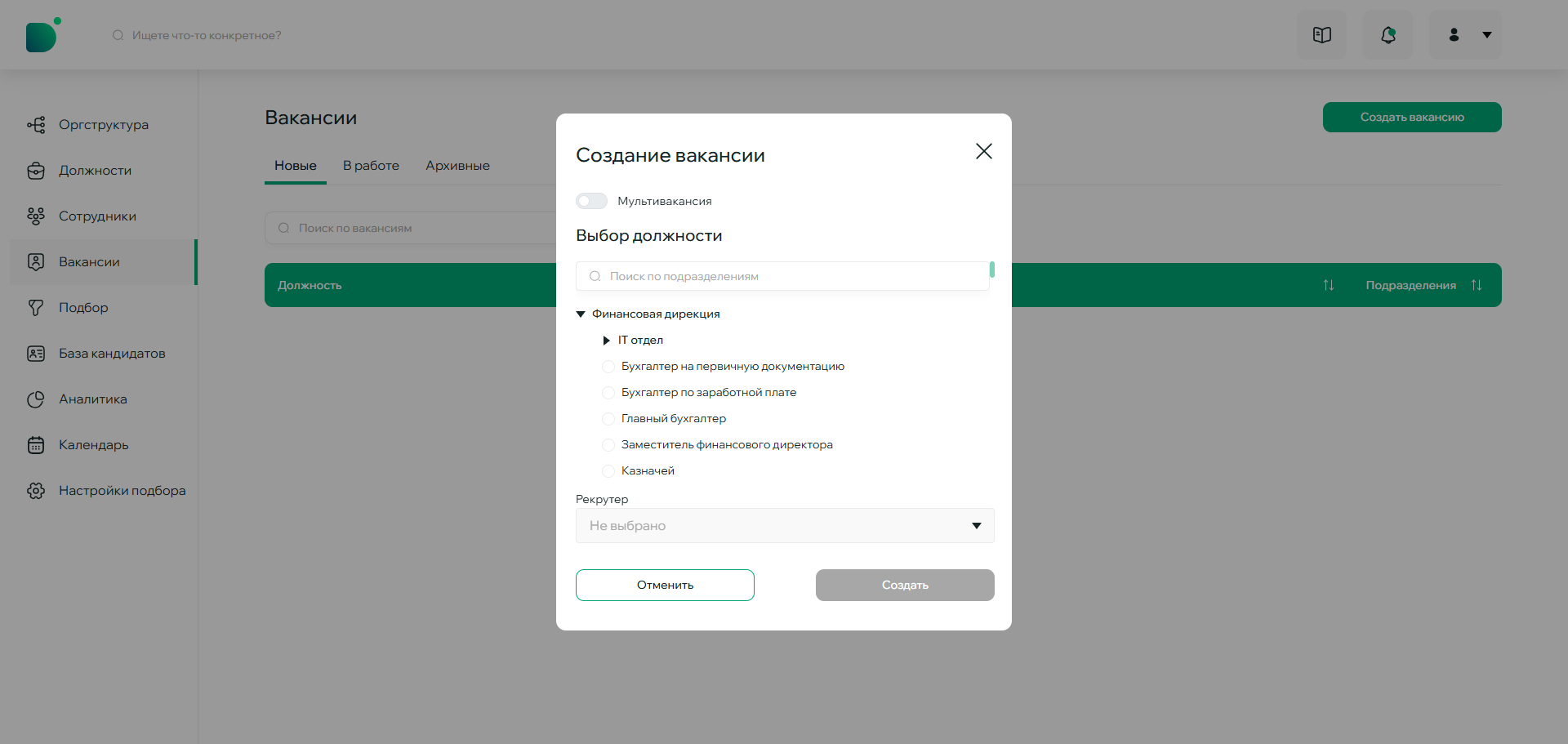The height and width of the screenshot is (744, 1568).
Task: Select Заместитель финансового директора radio
Action: pos(608,445)
